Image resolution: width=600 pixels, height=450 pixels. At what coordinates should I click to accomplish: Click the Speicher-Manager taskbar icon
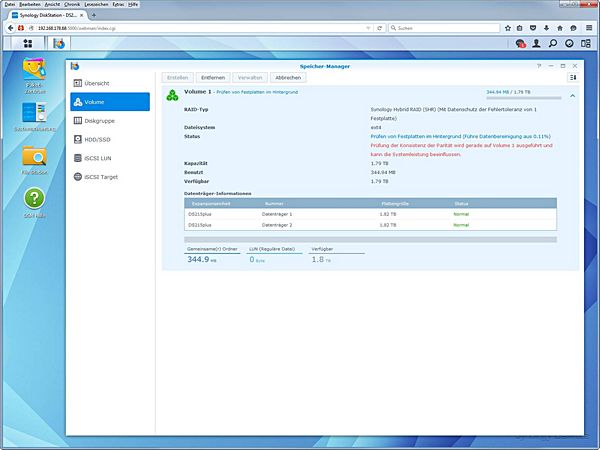click(x=59, y=44)
